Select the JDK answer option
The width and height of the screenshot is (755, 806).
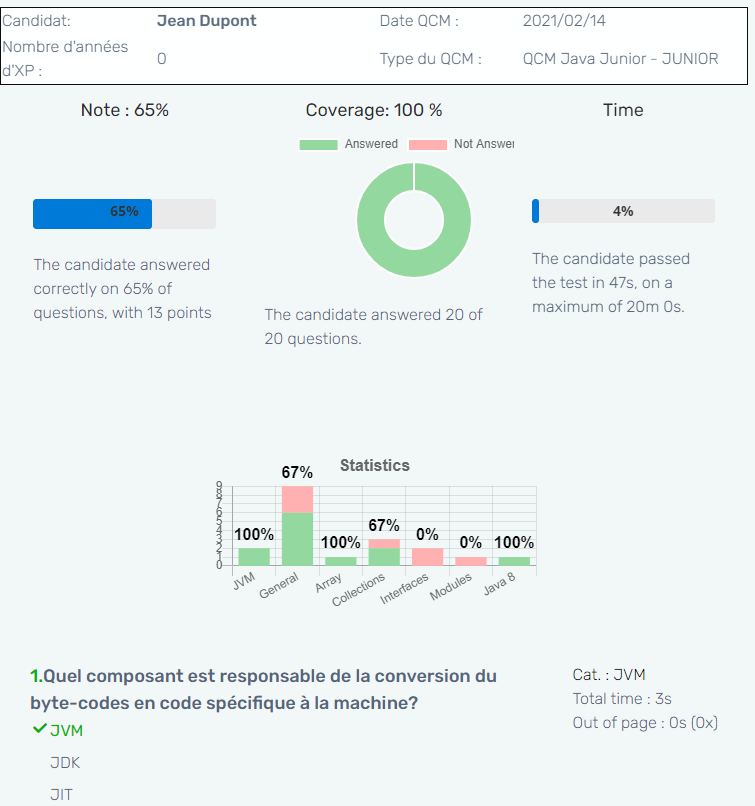point(65,763)
